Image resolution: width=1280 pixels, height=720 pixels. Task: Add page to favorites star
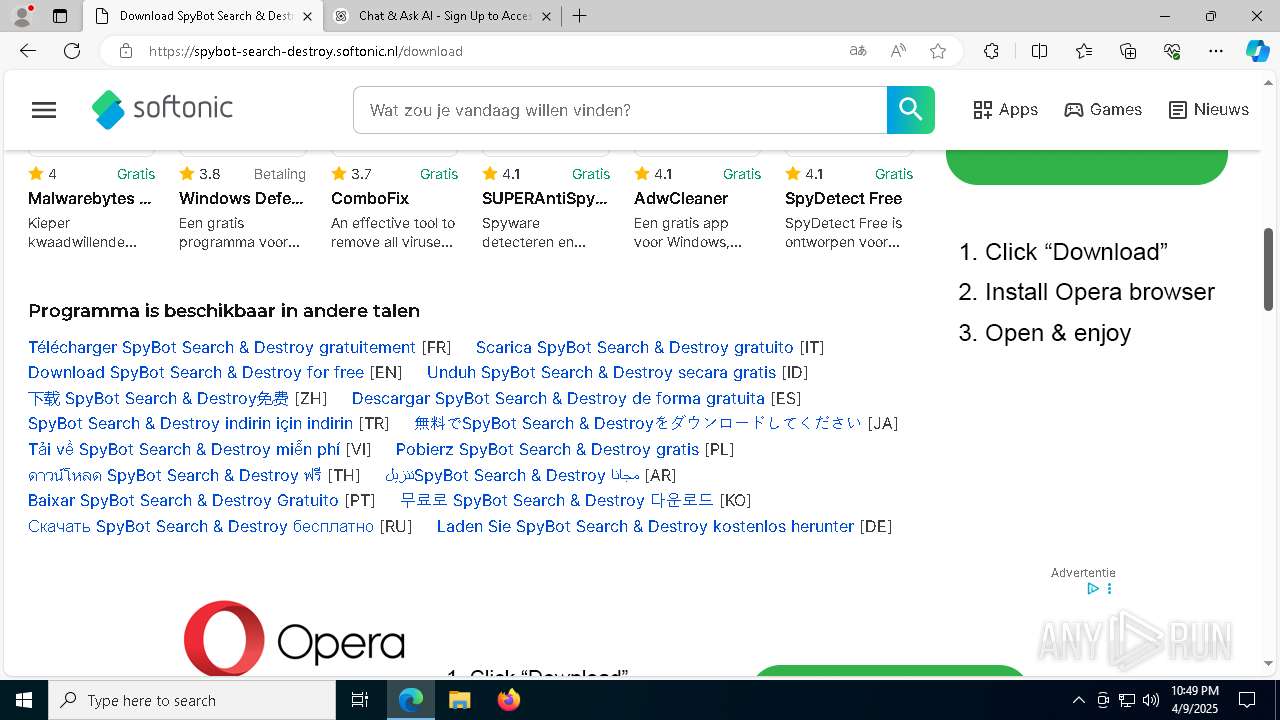pos(938,51)
